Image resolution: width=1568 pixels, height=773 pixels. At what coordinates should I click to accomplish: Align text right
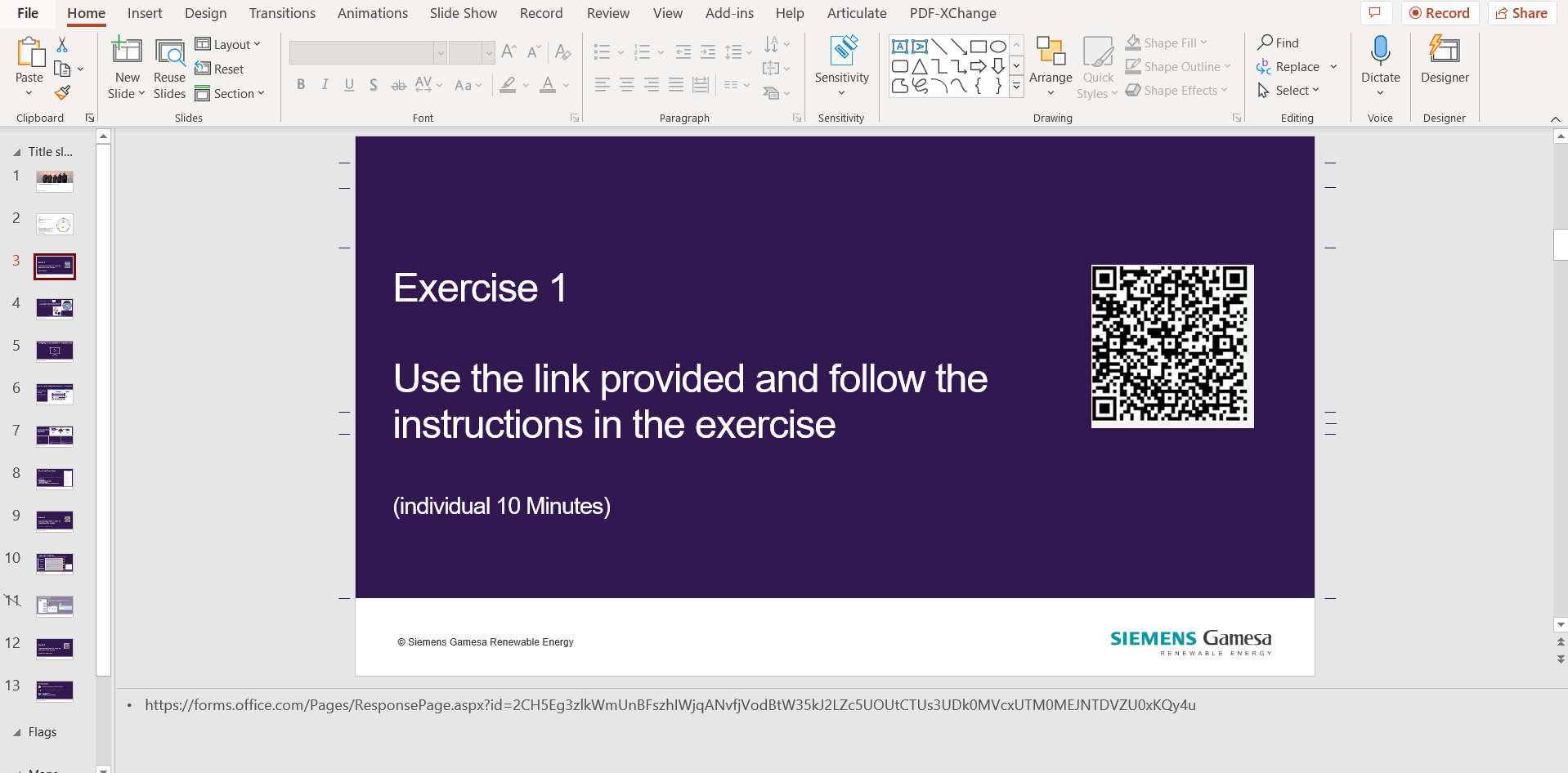pyautogui.click(x=652, y=85)
